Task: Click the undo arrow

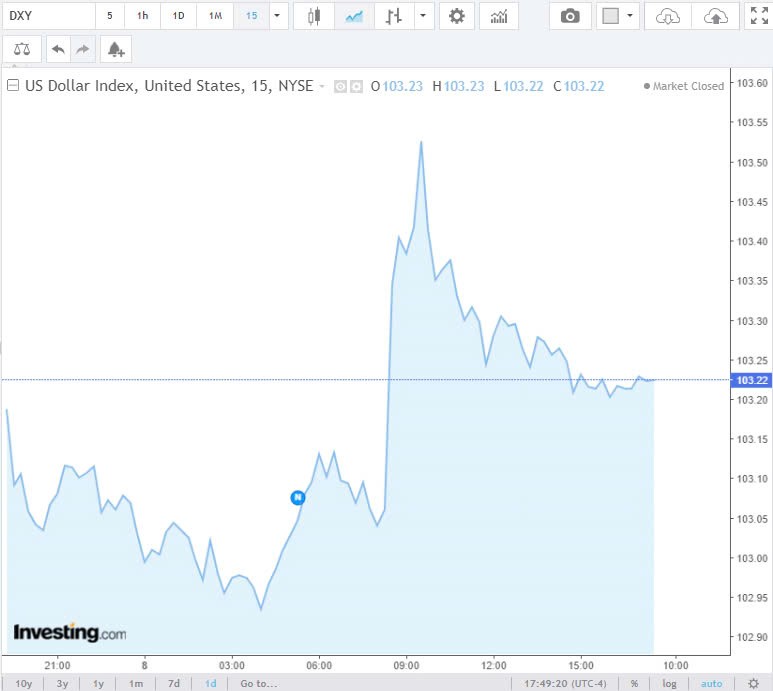Action: [58, 49]
